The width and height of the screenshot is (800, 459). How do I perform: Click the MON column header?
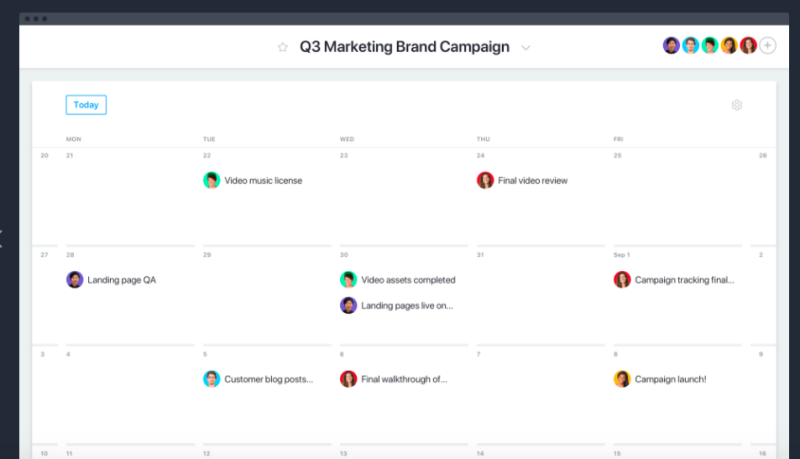pyautogui.click(x=73, y=139)
